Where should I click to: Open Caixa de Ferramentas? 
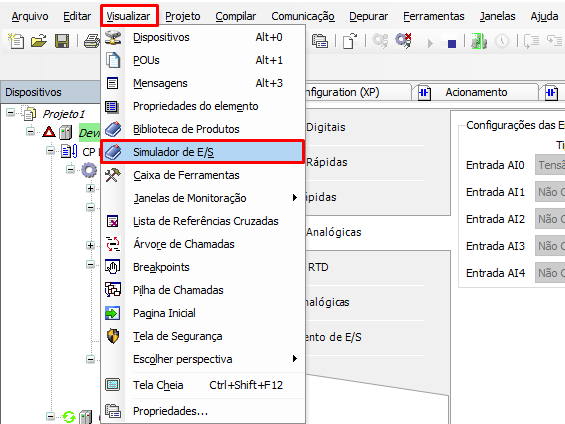coord(203,175)
